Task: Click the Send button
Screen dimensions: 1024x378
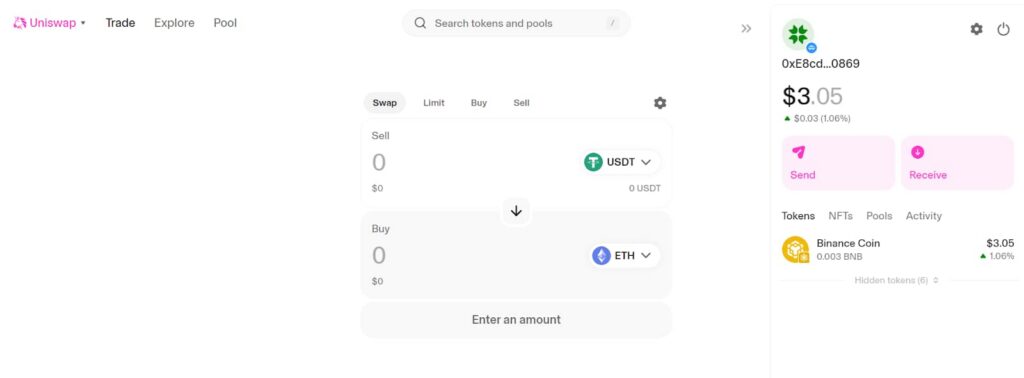Action: (x=838, y=163)
